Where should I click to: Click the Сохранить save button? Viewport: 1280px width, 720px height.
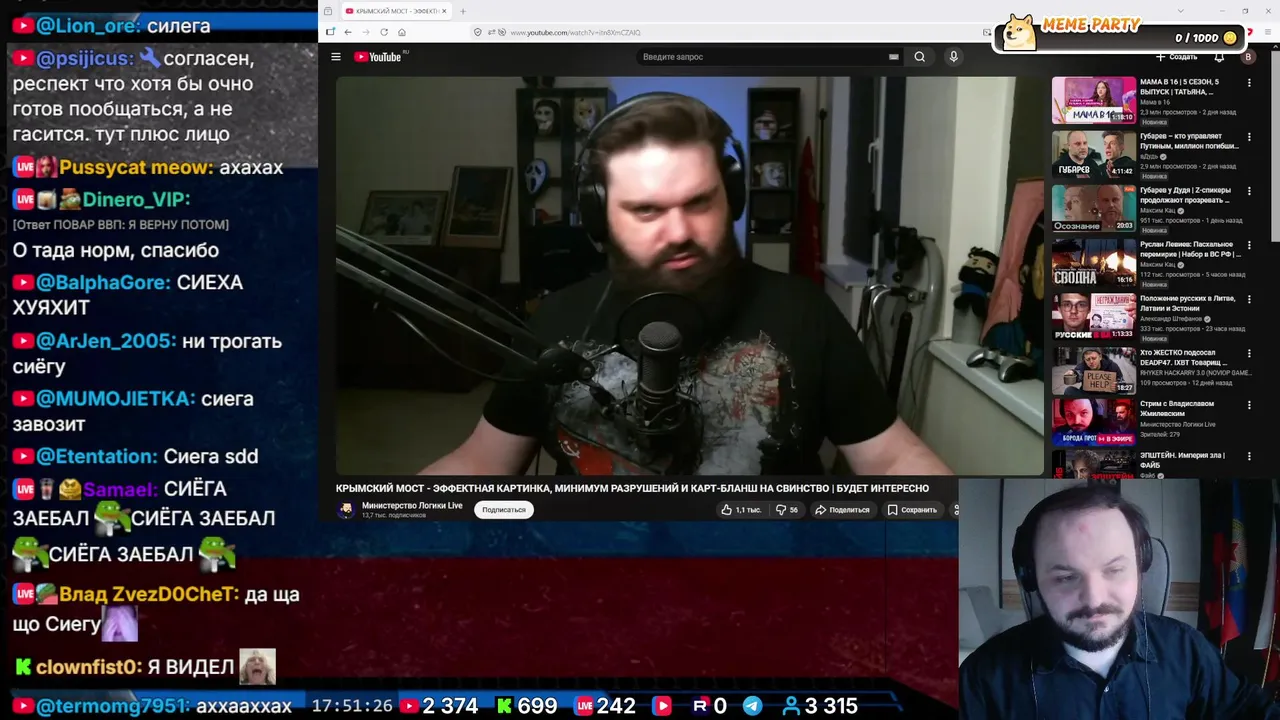[x=912, y=510]
